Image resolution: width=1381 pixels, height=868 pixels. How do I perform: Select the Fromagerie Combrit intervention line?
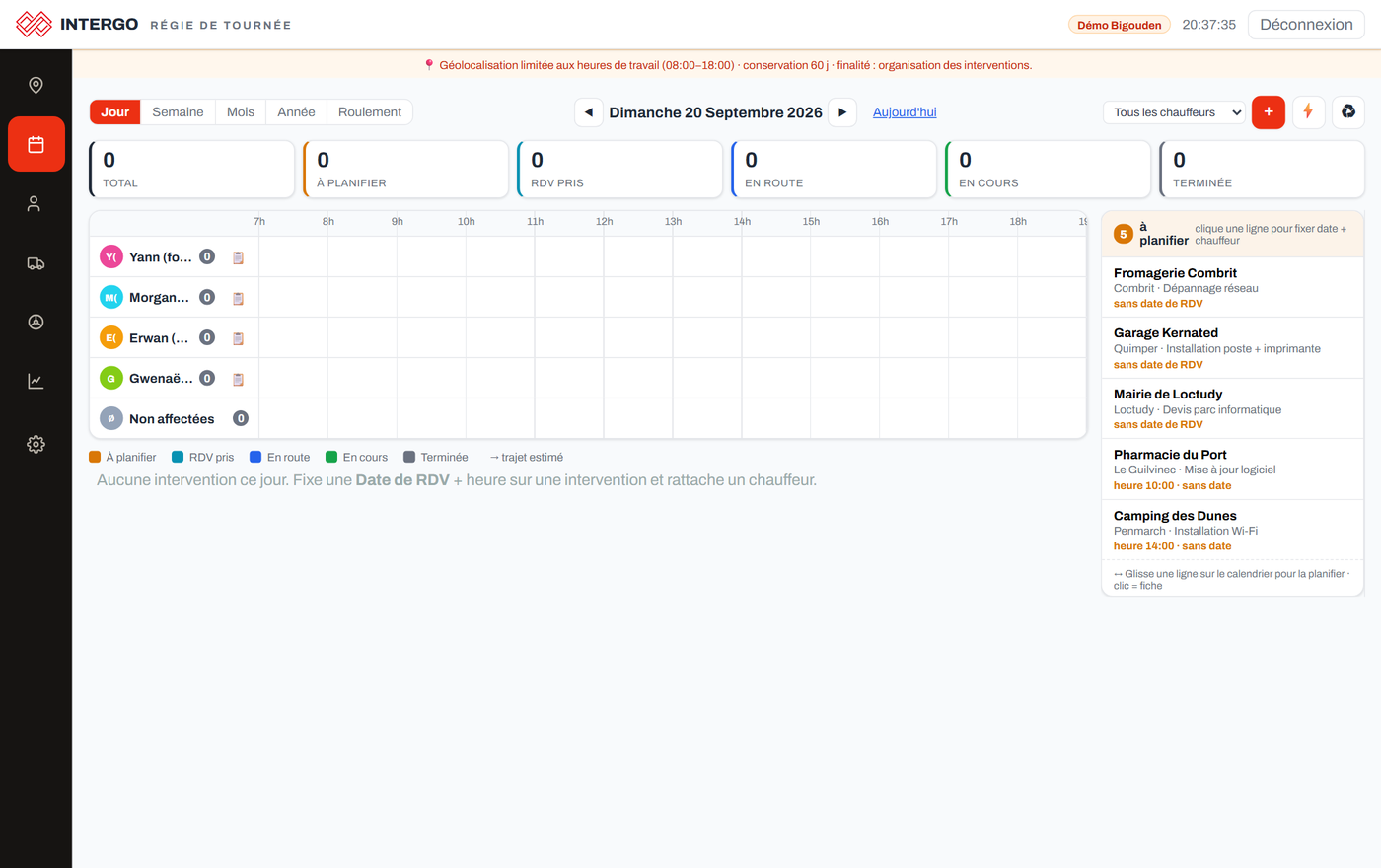click(1232, 287)
